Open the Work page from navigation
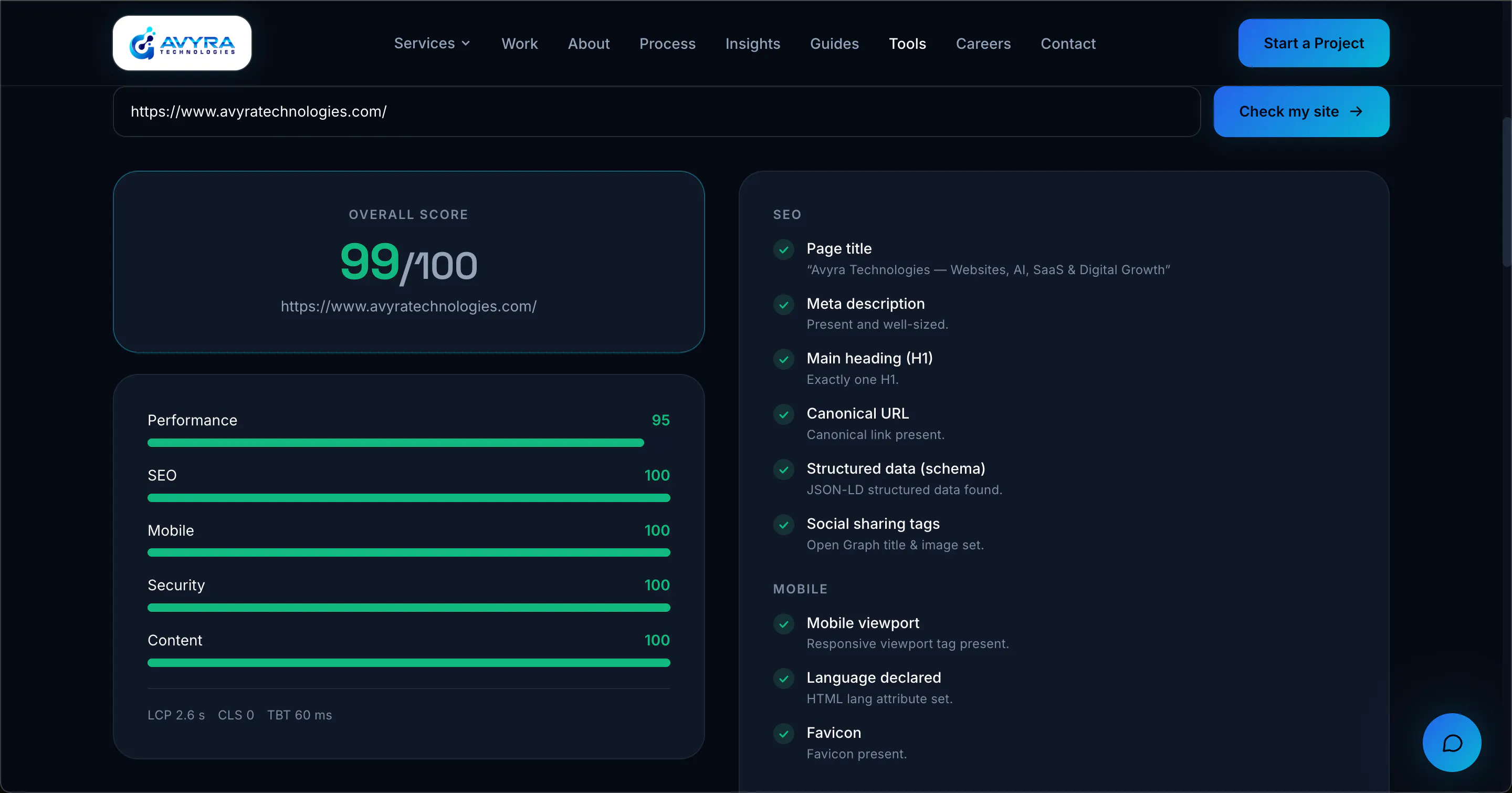The image size is (1512, 793). tap(519, 44)
